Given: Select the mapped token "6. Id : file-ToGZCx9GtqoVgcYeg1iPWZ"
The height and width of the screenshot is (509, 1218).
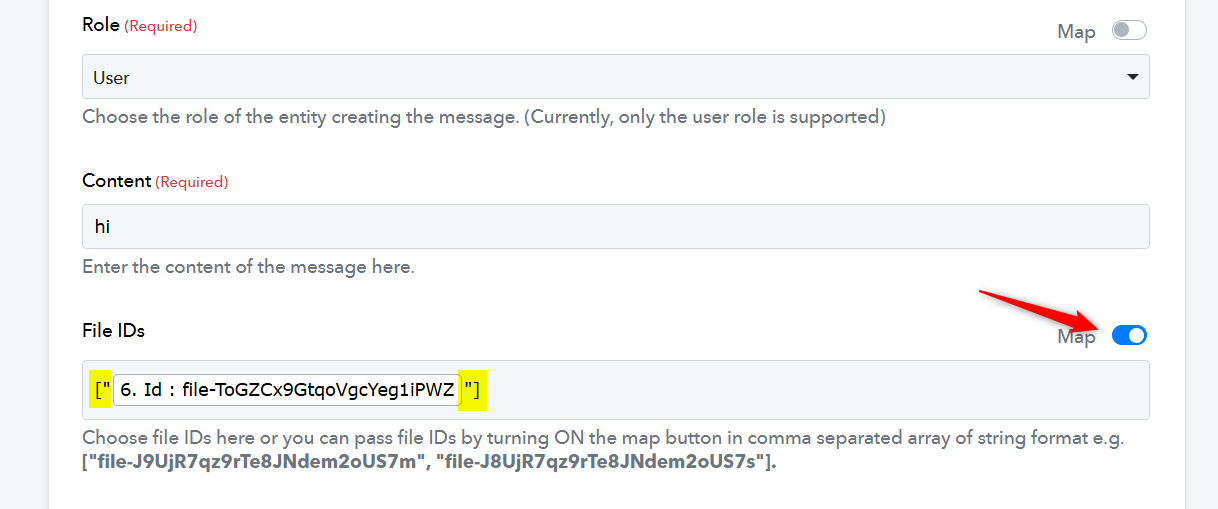Looking at the screenshot, I should [x=286, y=390].
